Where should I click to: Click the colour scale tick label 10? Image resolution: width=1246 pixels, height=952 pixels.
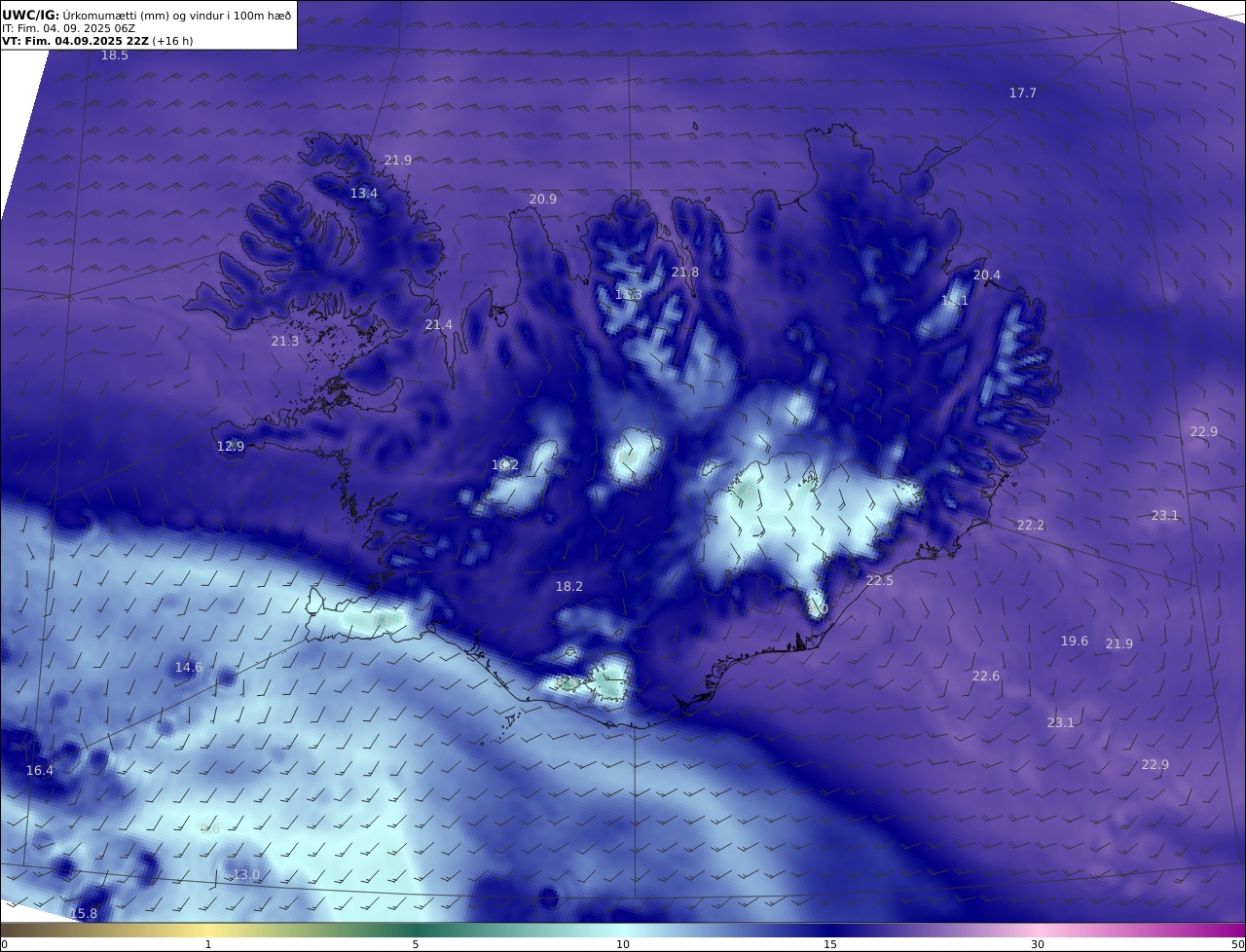[623, 944]
